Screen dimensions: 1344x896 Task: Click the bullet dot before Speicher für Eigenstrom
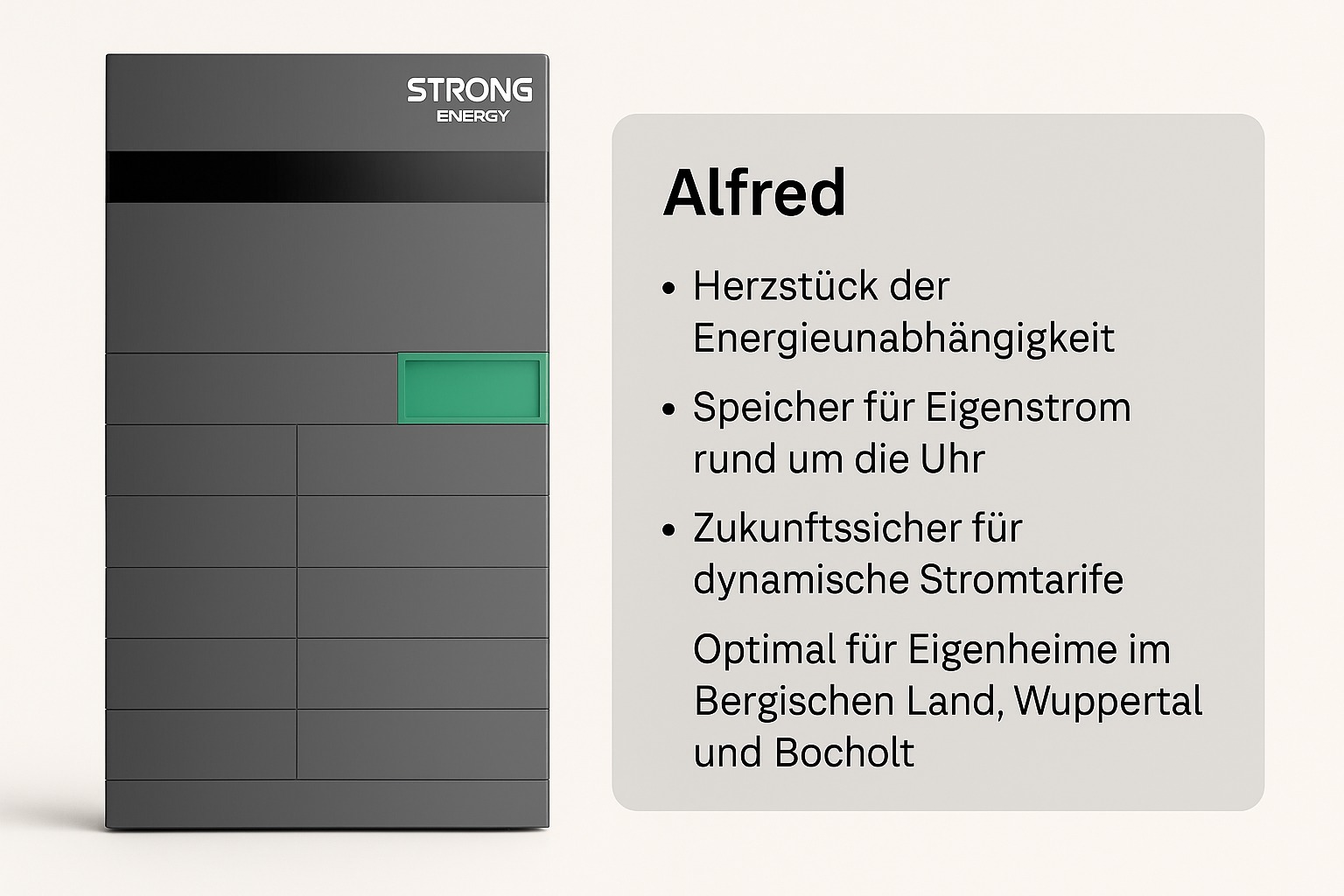point(670,409)
